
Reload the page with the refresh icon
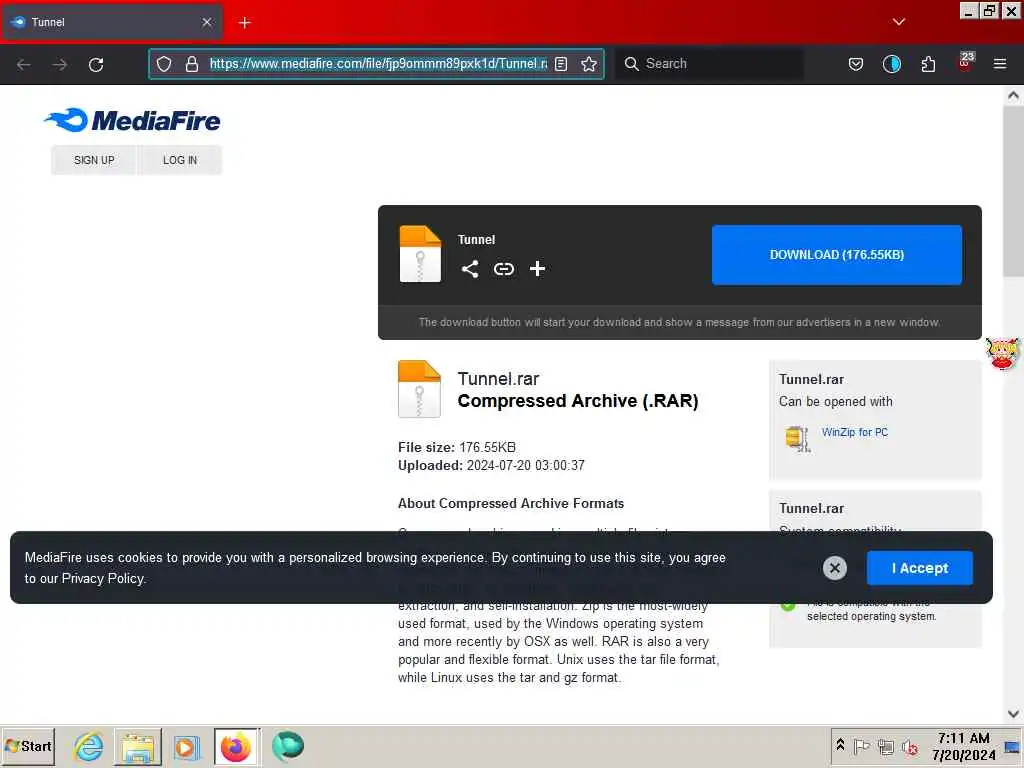pos(96,64)
